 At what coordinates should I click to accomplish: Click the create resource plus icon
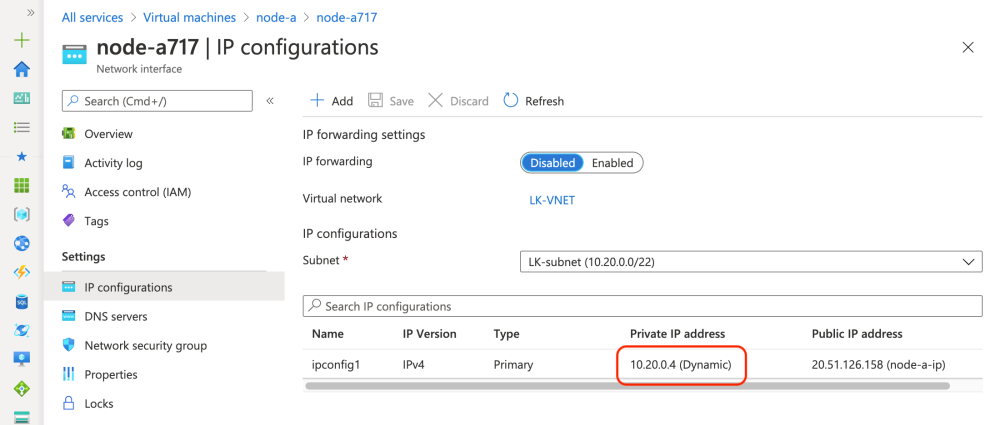tap(21, 41)
